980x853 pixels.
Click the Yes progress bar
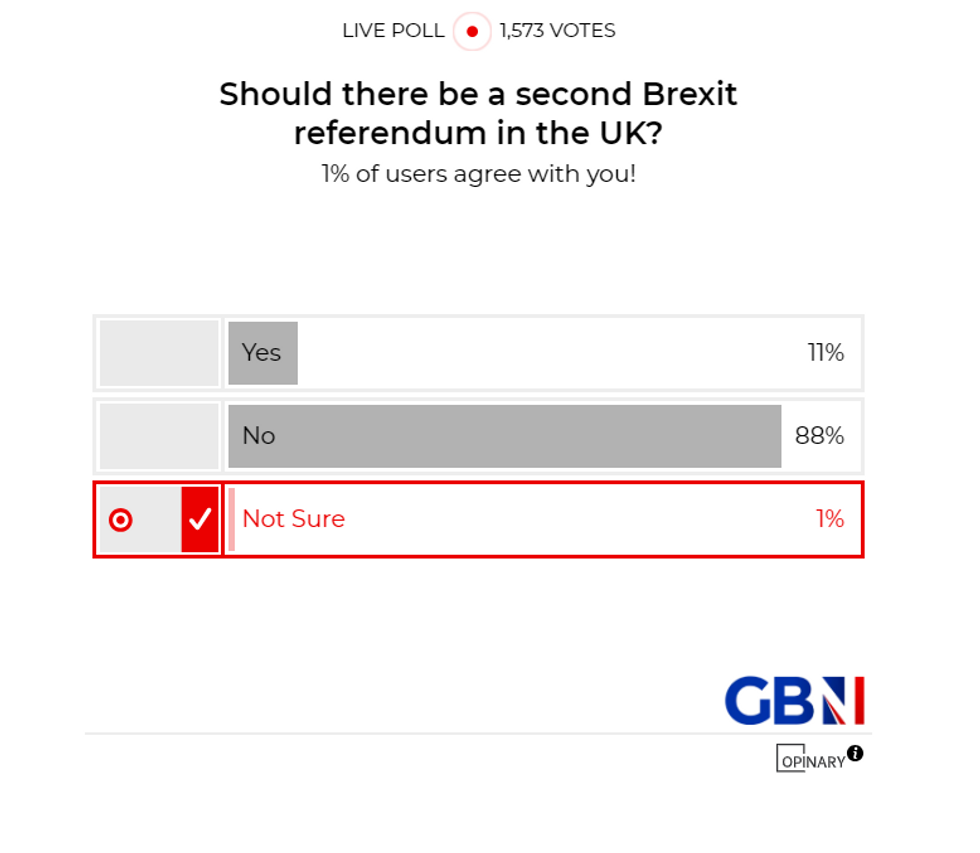[x=262, y=352]
